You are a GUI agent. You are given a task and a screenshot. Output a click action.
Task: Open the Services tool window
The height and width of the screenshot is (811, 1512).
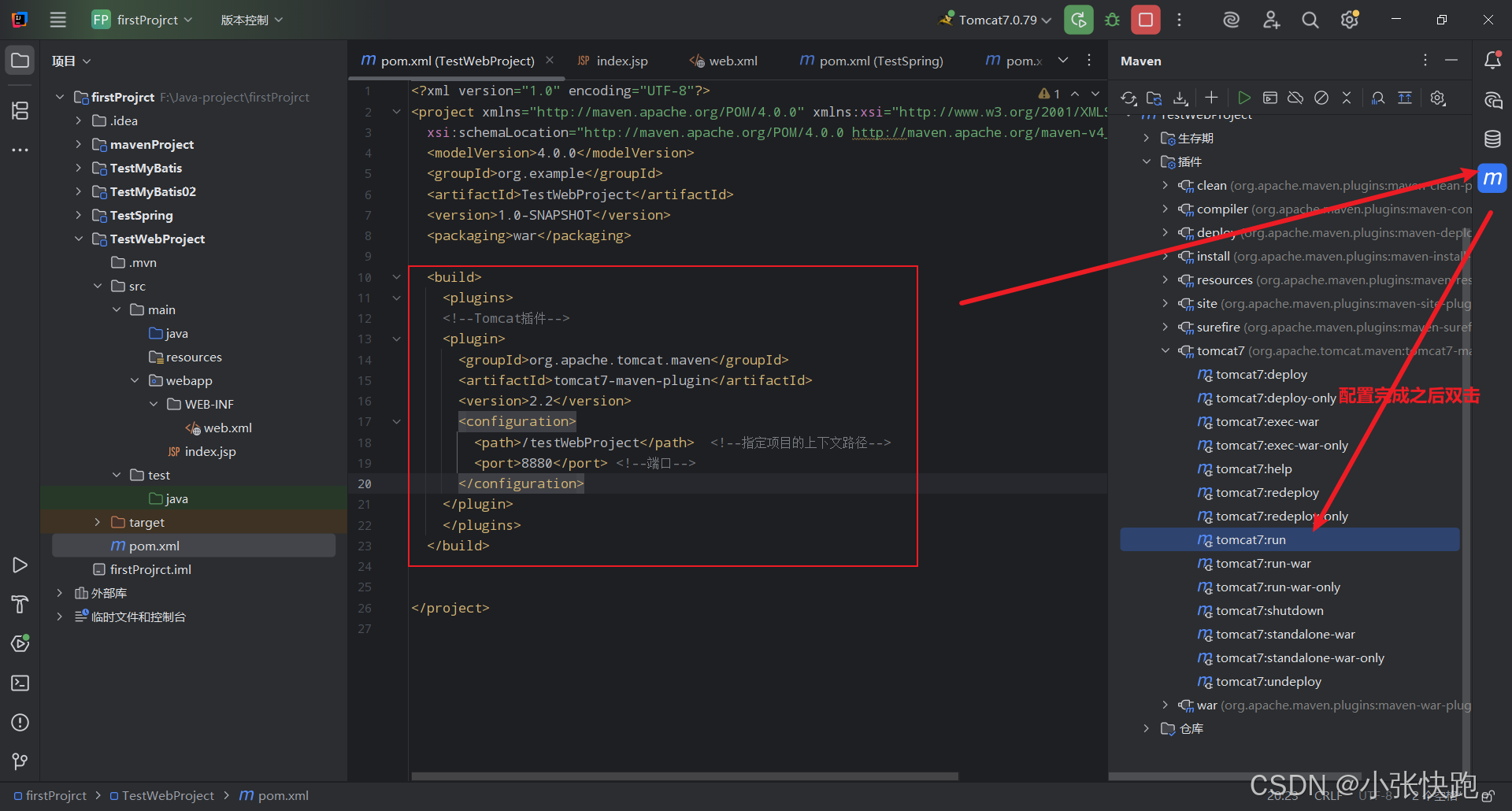point(20,643)
